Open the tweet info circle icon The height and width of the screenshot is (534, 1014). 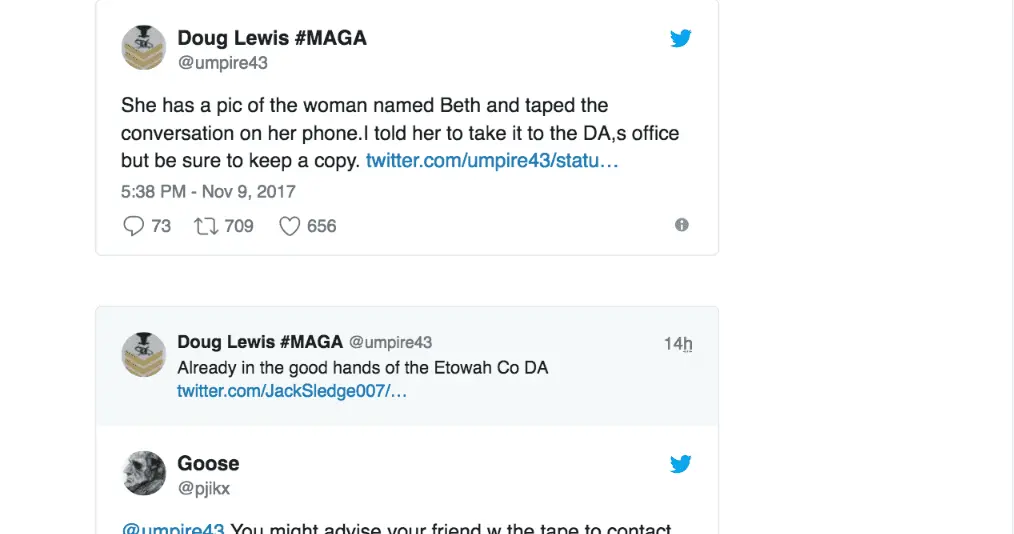coord(682,225)
